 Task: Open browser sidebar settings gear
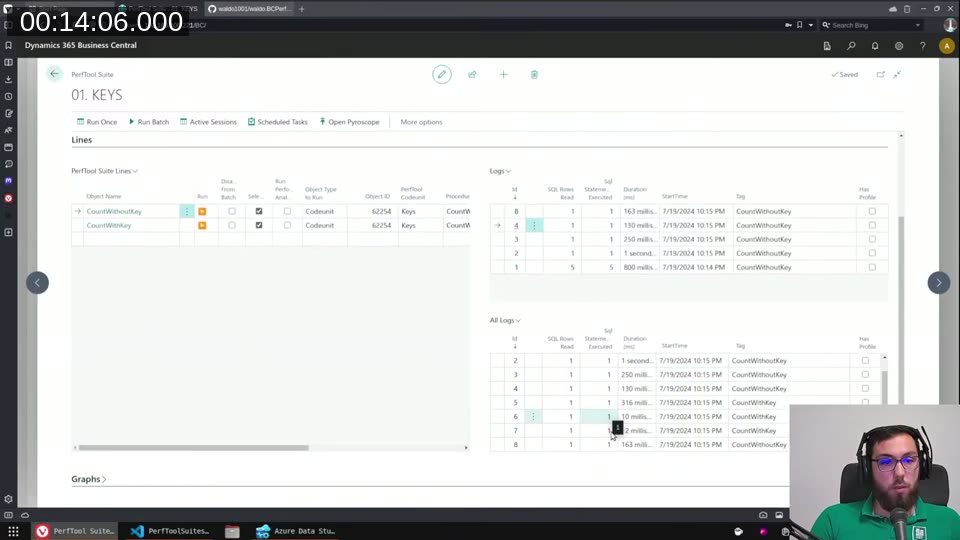[9, 499]
